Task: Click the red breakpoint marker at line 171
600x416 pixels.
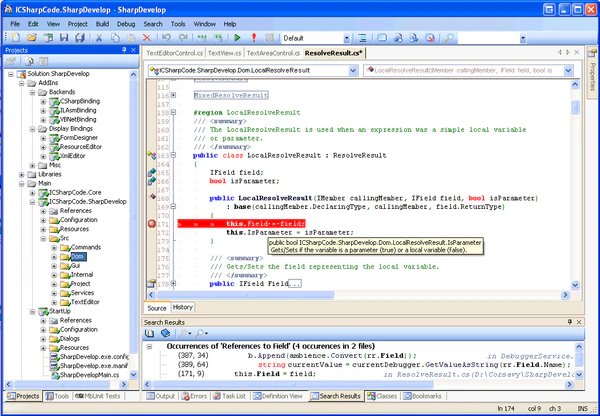Action: point(151,224)
